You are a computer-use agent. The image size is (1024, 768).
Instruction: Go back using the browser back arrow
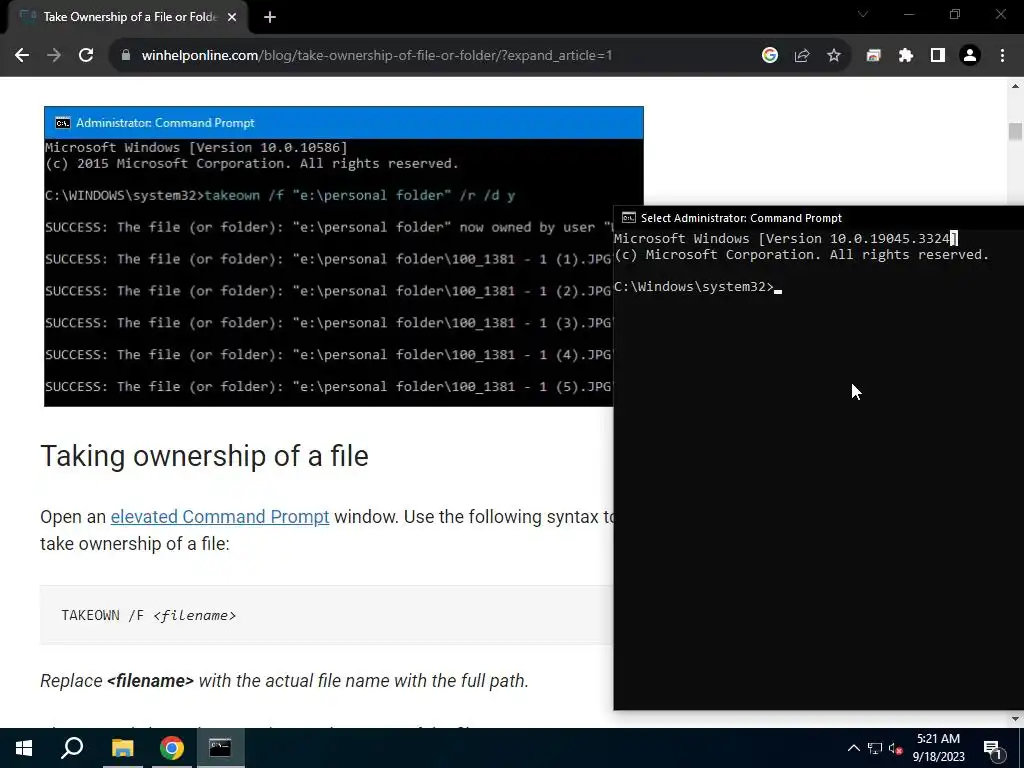(x=22, y=56)
